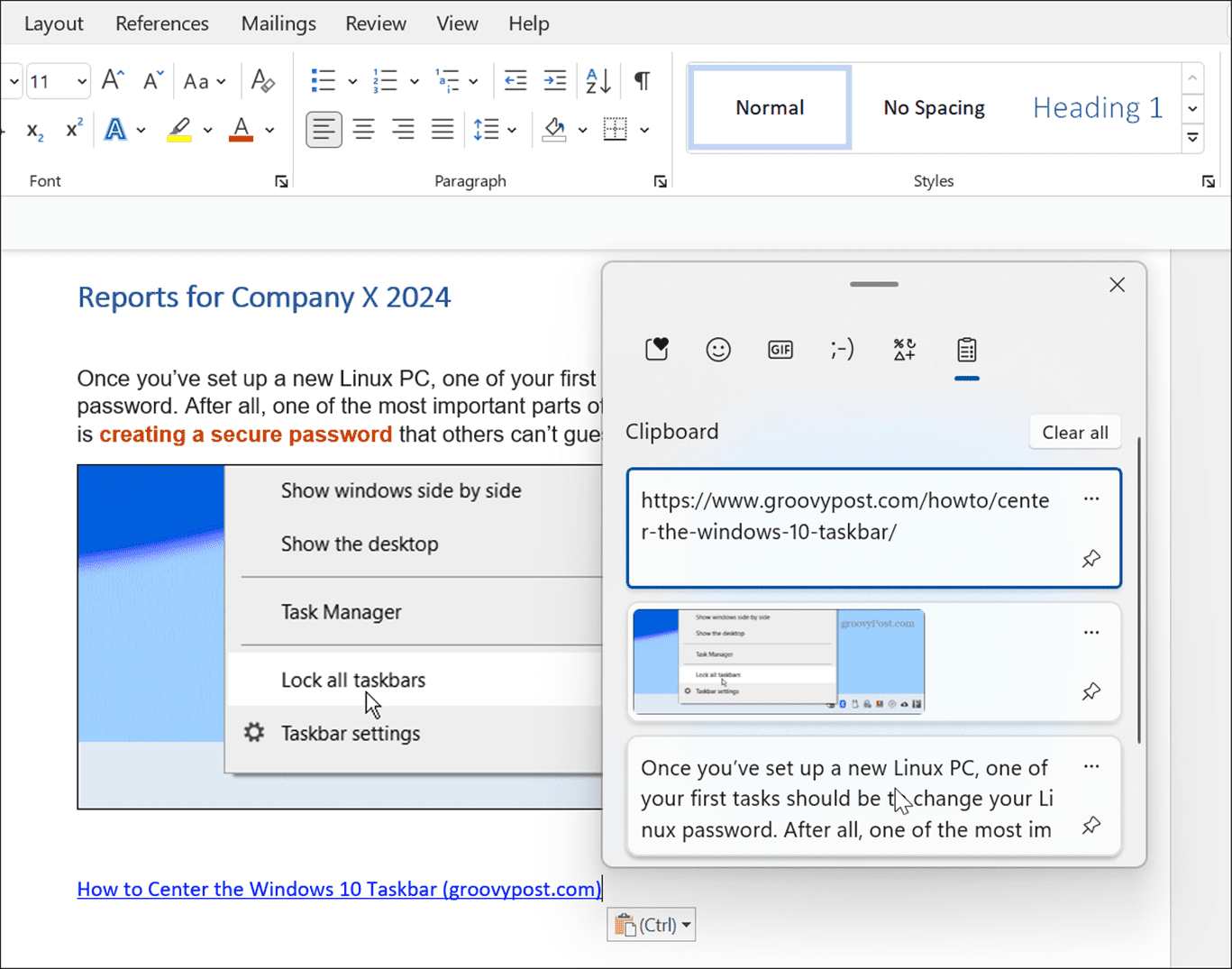The width and height of the screenshot is (1232, 969).
Task: Open the Clear All Formatting icon
Action: click(x=263, y=80)
